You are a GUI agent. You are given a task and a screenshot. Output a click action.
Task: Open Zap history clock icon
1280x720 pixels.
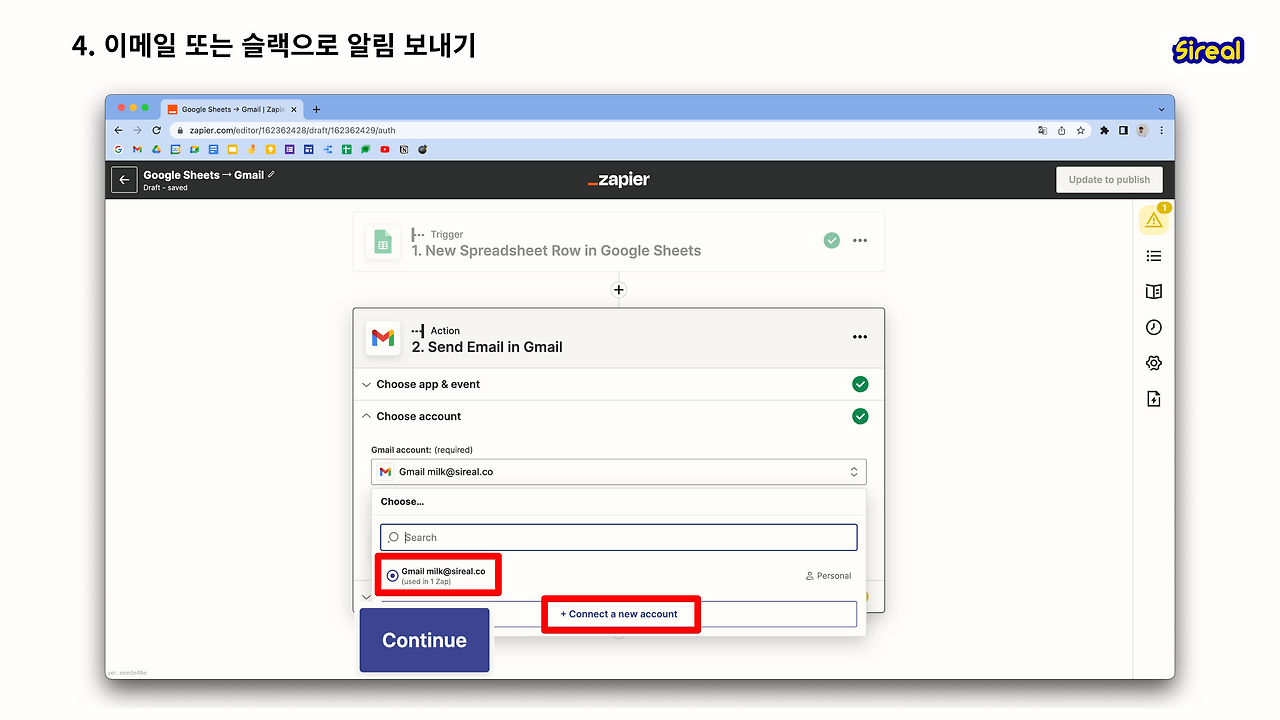coord(1154,327)
